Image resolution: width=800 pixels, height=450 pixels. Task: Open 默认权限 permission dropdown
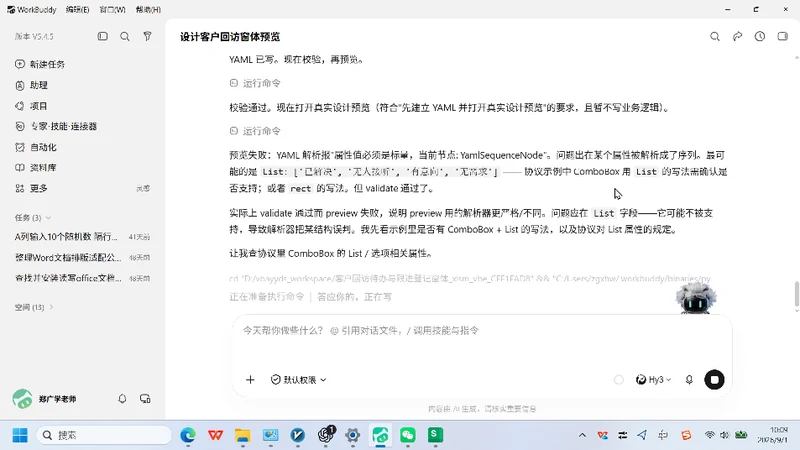click(298, 380)
